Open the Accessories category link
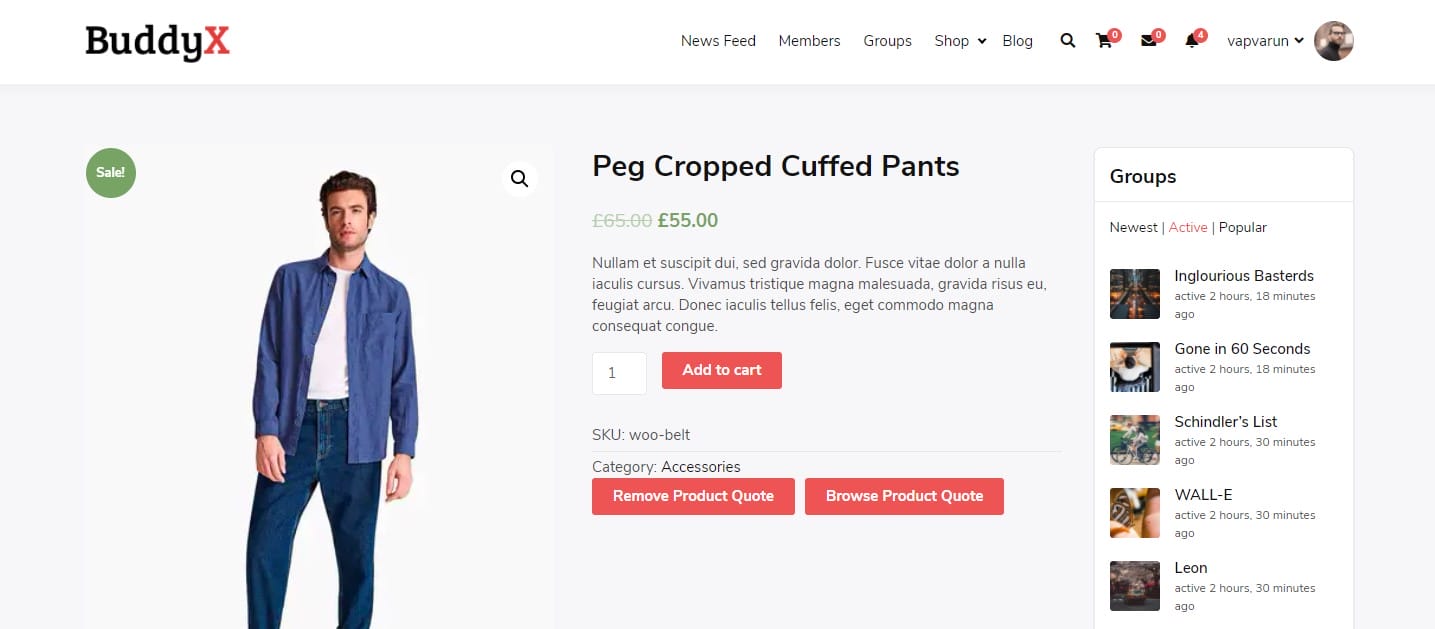 point(700,467)
